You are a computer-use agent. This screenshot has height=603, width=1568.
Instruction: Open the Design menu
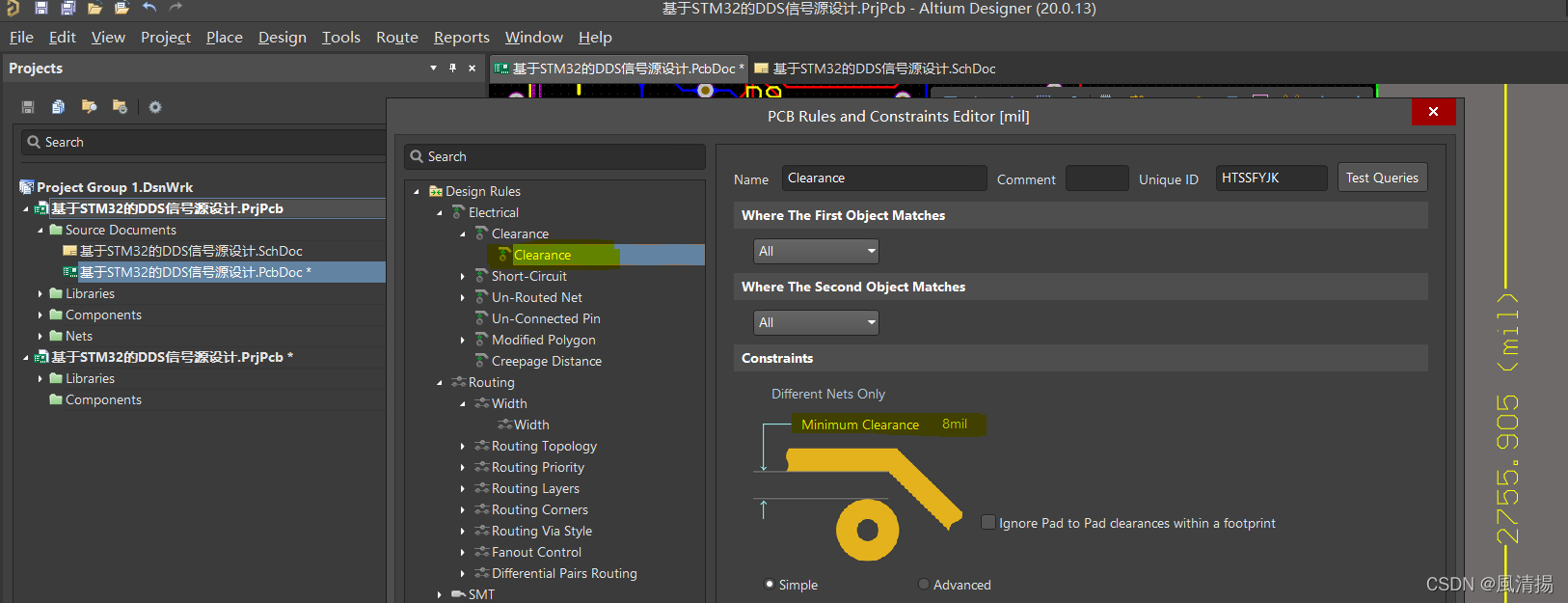pos(283,37)
